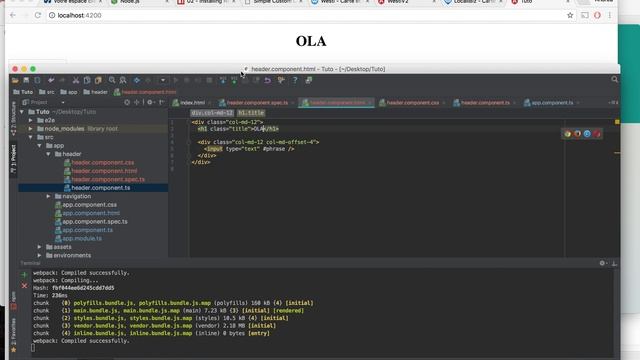This screenshot has width=640, height=360.
Task: Click the Find magnifier toolbar icon
Action: (112, 80)
